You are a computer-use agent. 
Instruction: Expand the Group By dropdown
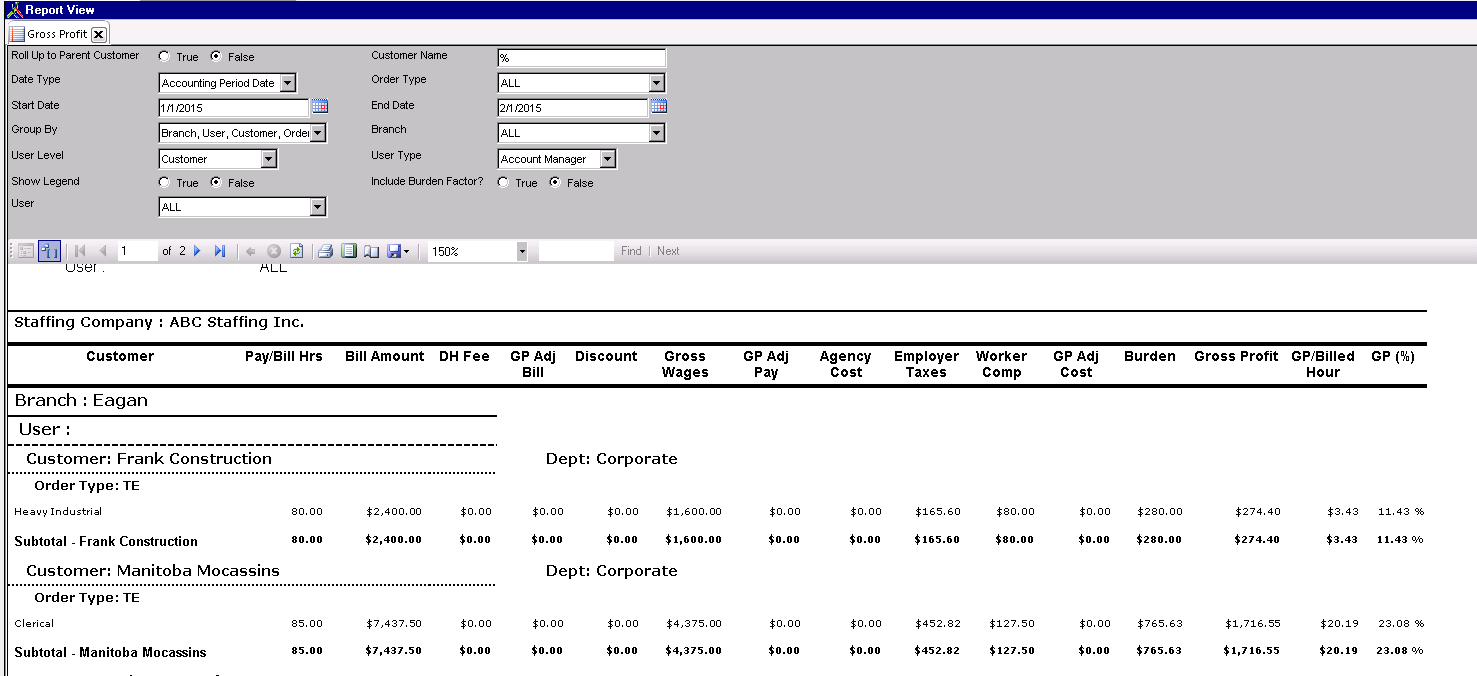click(317, 133)
